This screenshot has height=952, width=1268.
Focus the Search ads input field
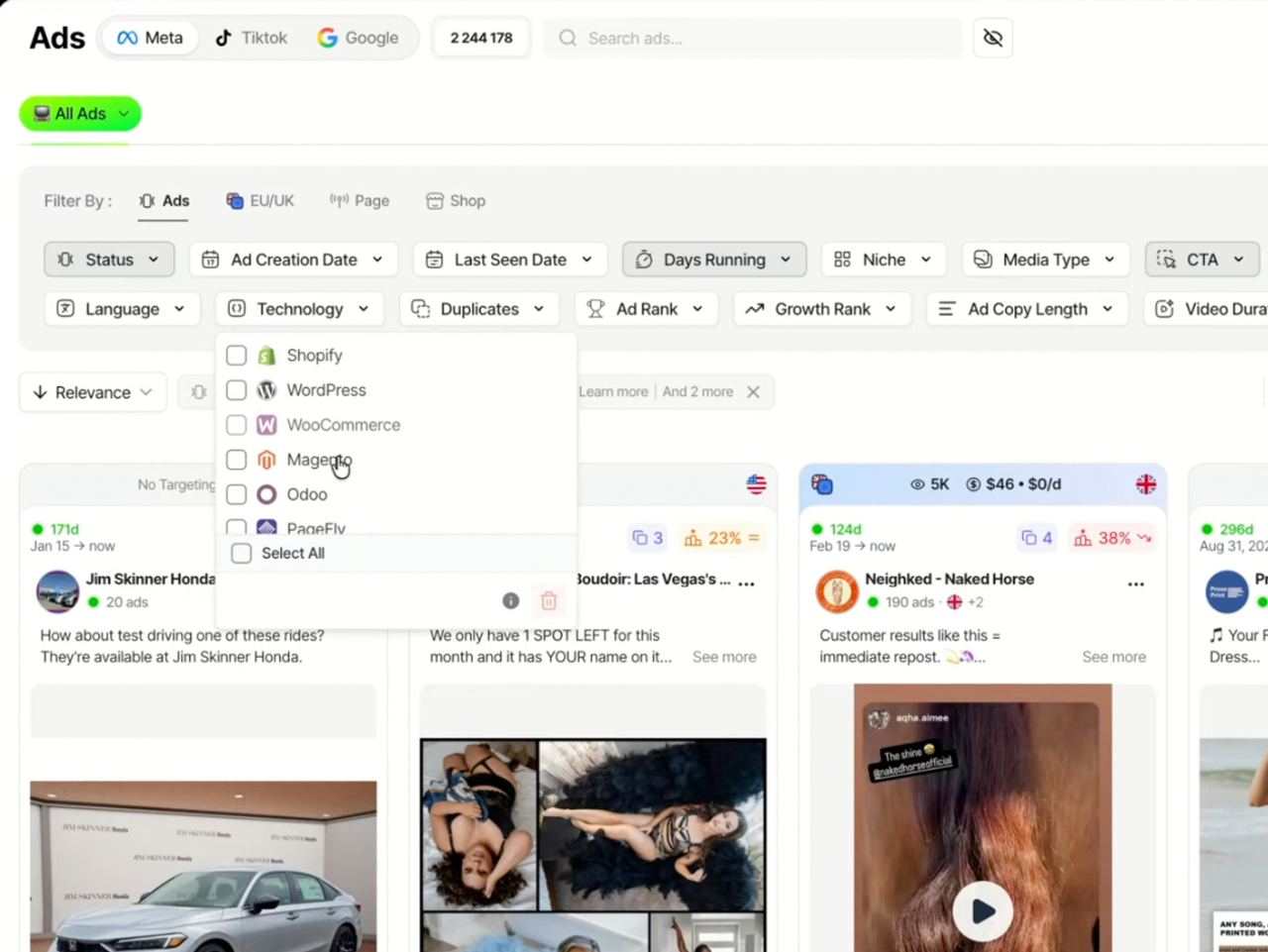point(752,38)
